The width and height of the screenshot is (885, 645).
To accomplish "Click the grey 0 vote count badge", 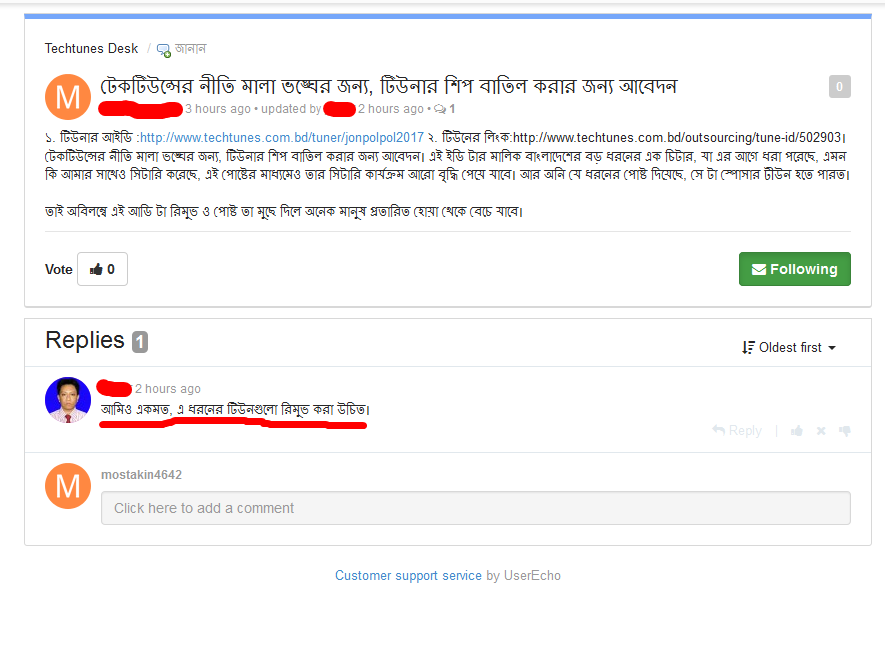I will 839,86.
